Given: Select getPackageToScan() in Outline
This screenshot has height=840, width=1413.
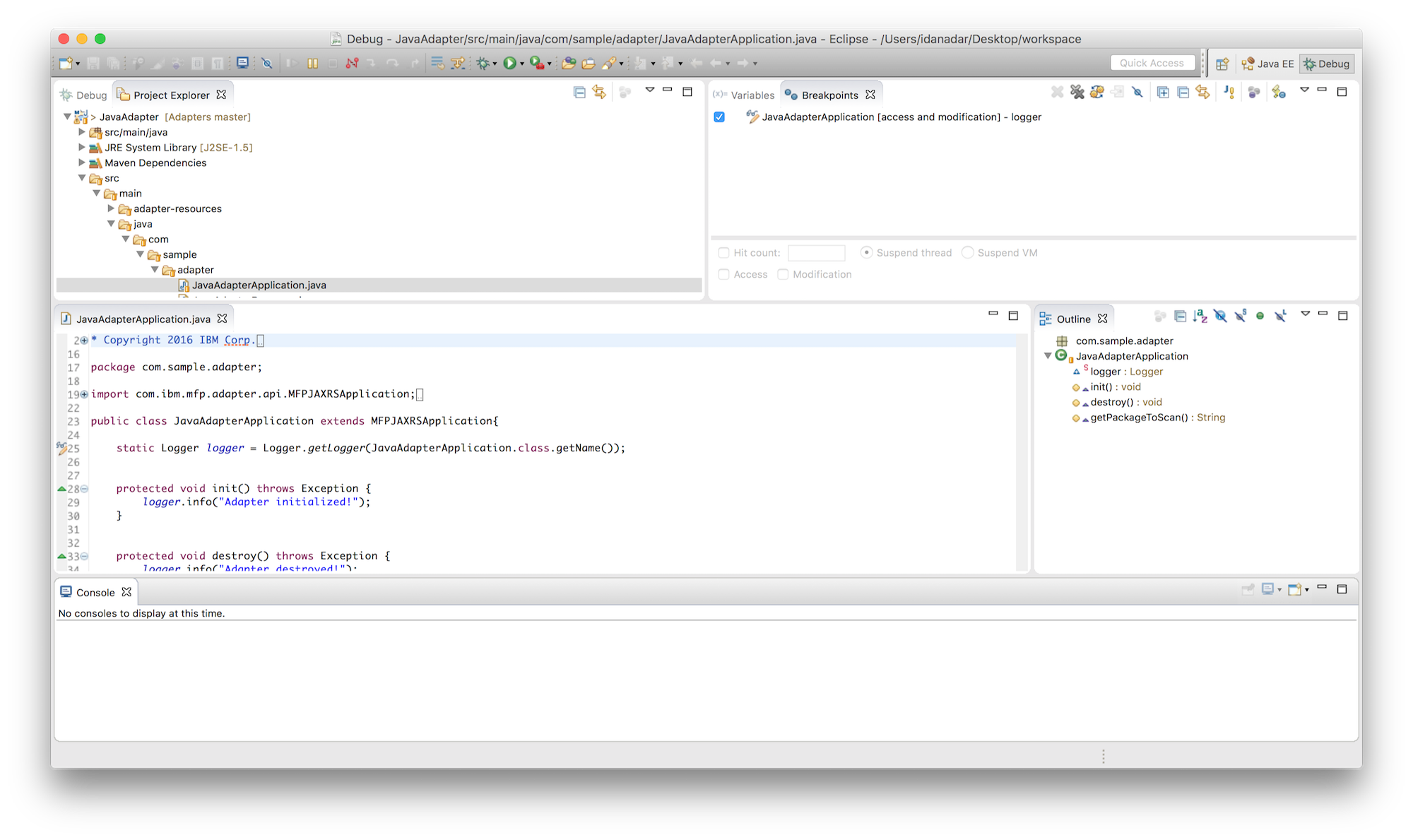Looking at the screenshot, I should pyautogui.click(x=1139, y=418).
